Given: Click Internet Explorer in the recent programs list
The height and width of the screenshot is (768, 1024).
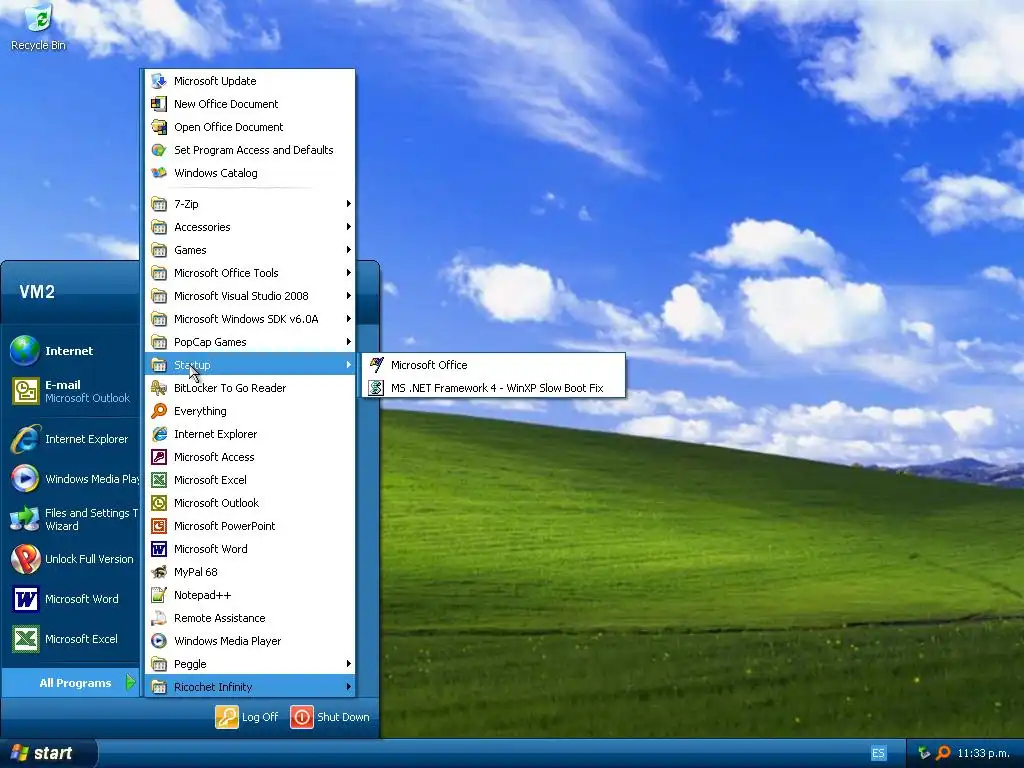Looking at the screenshot, I should pyautogui.click(x=71, y=440).
